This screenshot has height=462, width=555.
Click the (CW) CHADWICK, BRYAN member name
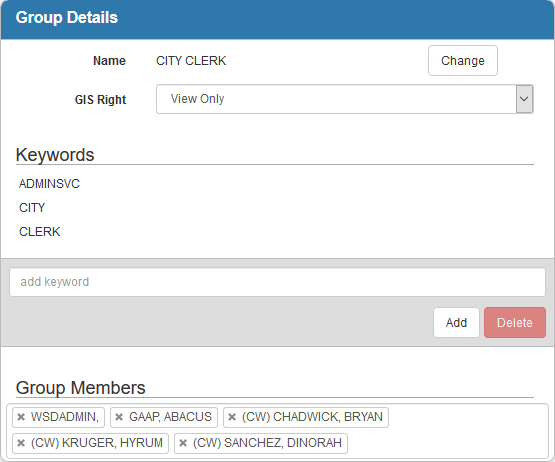(x=312, y=417)
